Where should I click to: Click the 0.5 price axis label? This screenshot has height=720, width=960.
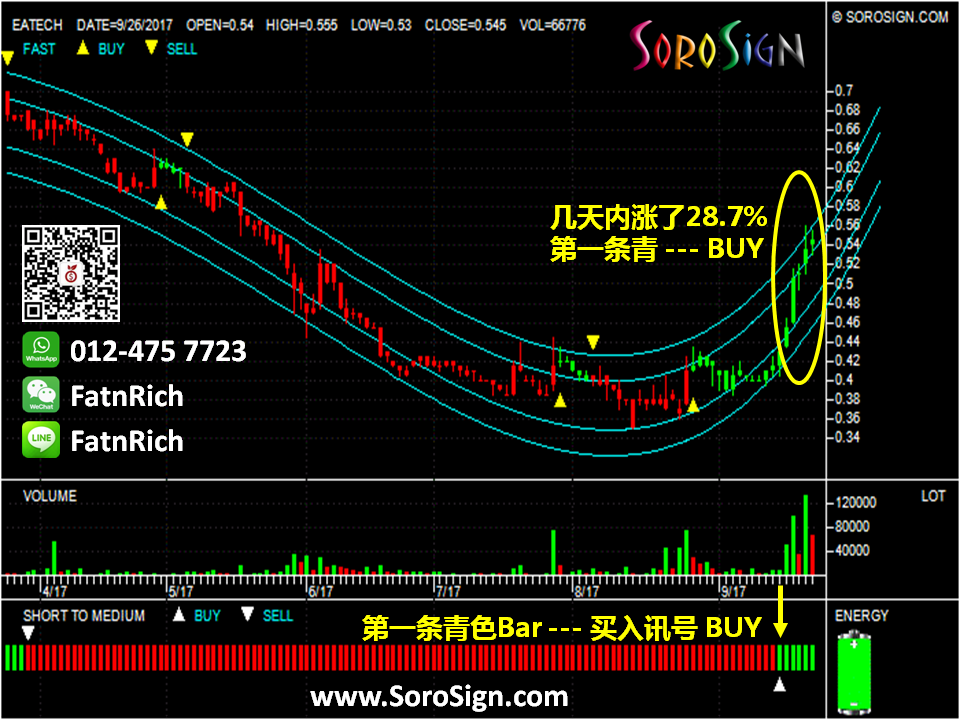844,283
